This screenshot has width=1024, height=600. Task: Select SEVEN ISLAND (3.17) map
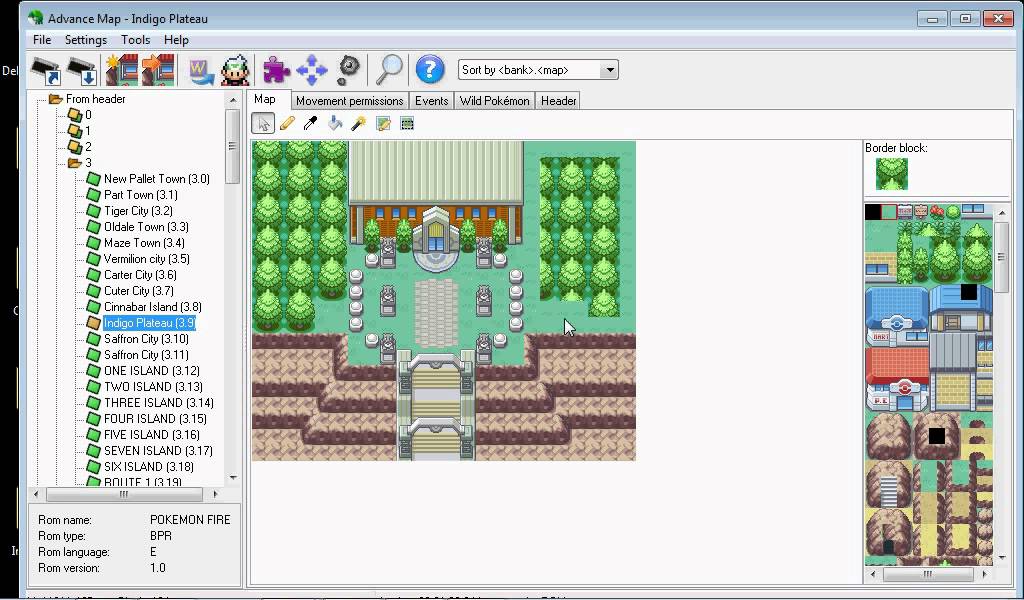click(x=158, y=450)
